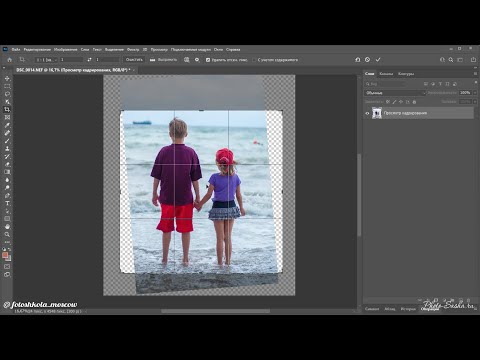
Task: Open the crop tool preset picker
Action: [x=23, y=60]
